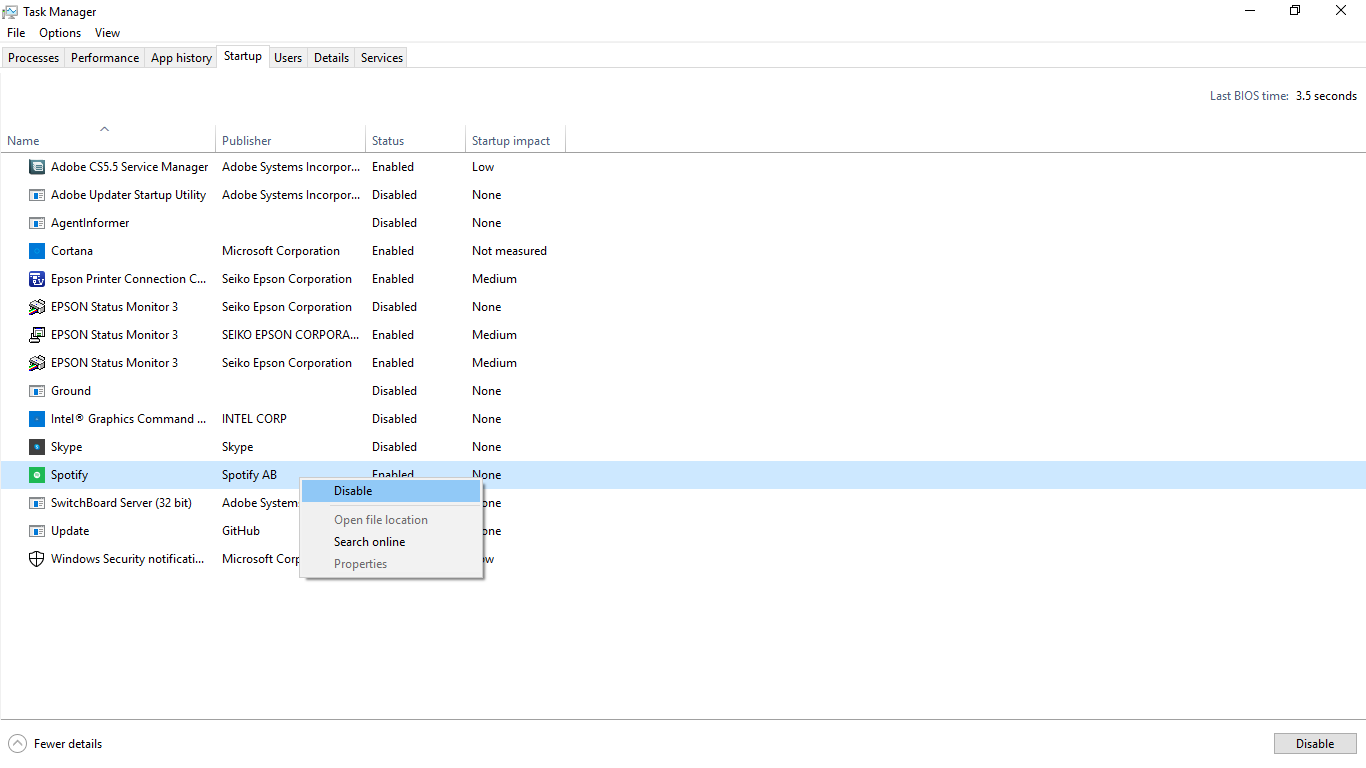Open the File menu

tap(16, 33)
